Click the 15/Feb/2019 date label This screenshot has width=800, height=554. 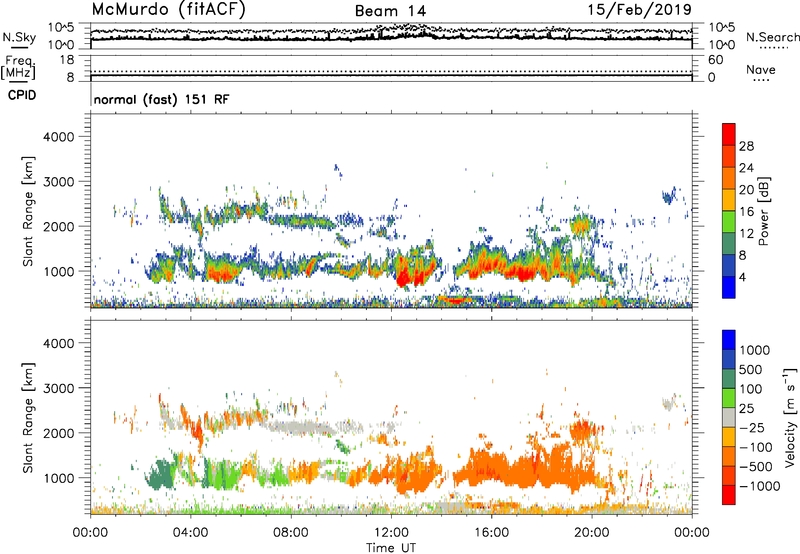click(639, 10)
